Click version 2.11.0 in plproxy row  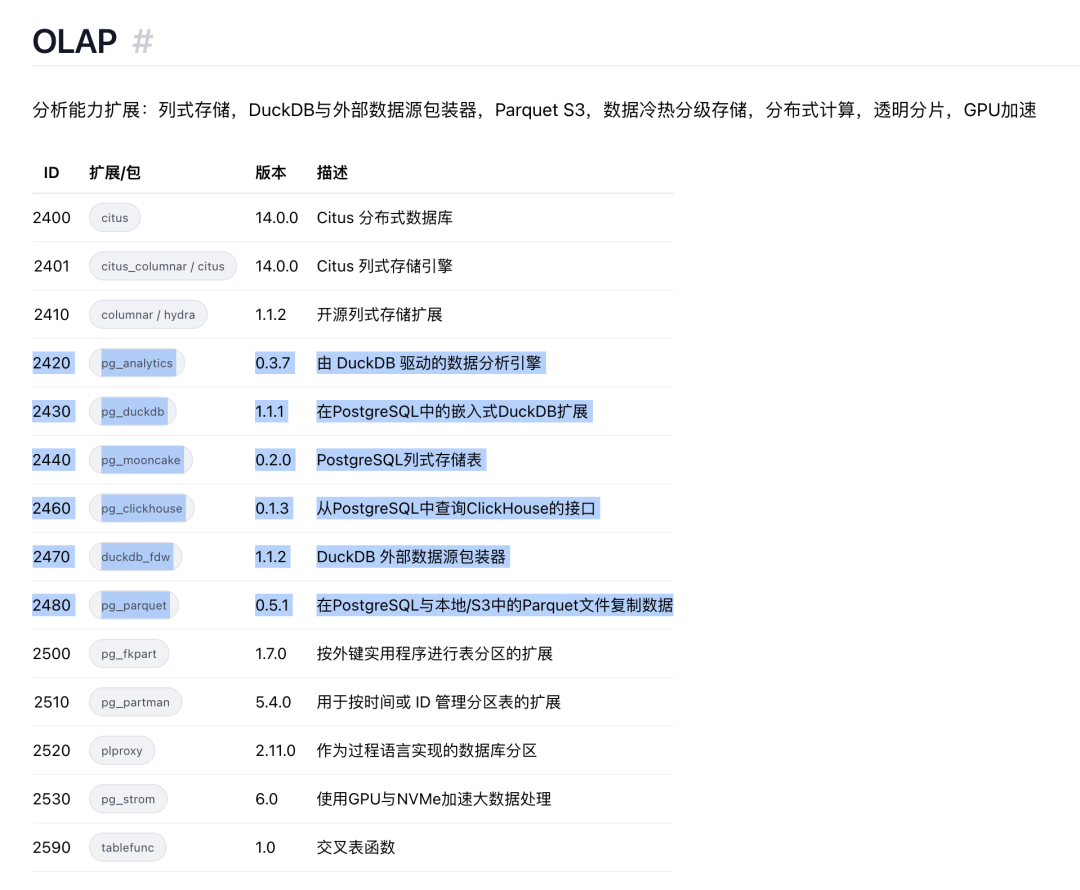click(276, 751)
